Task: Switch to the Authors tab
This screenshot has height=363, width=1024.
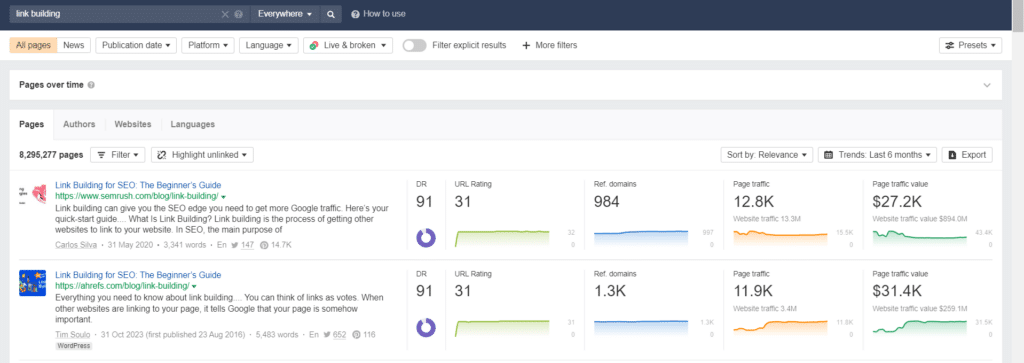Action: [x=79, y=124]
